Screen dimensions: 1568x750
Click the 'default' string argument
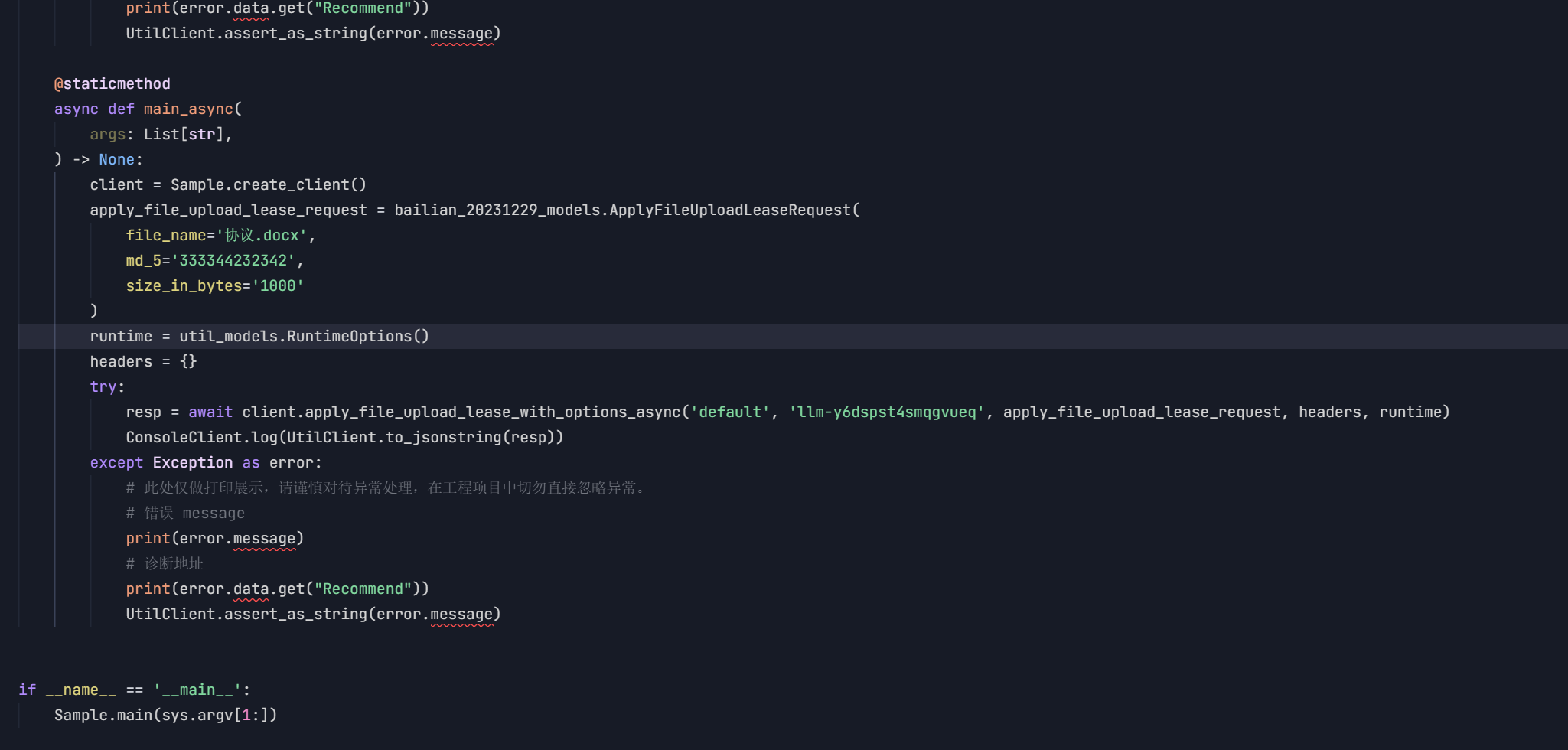tap(730, 412)
